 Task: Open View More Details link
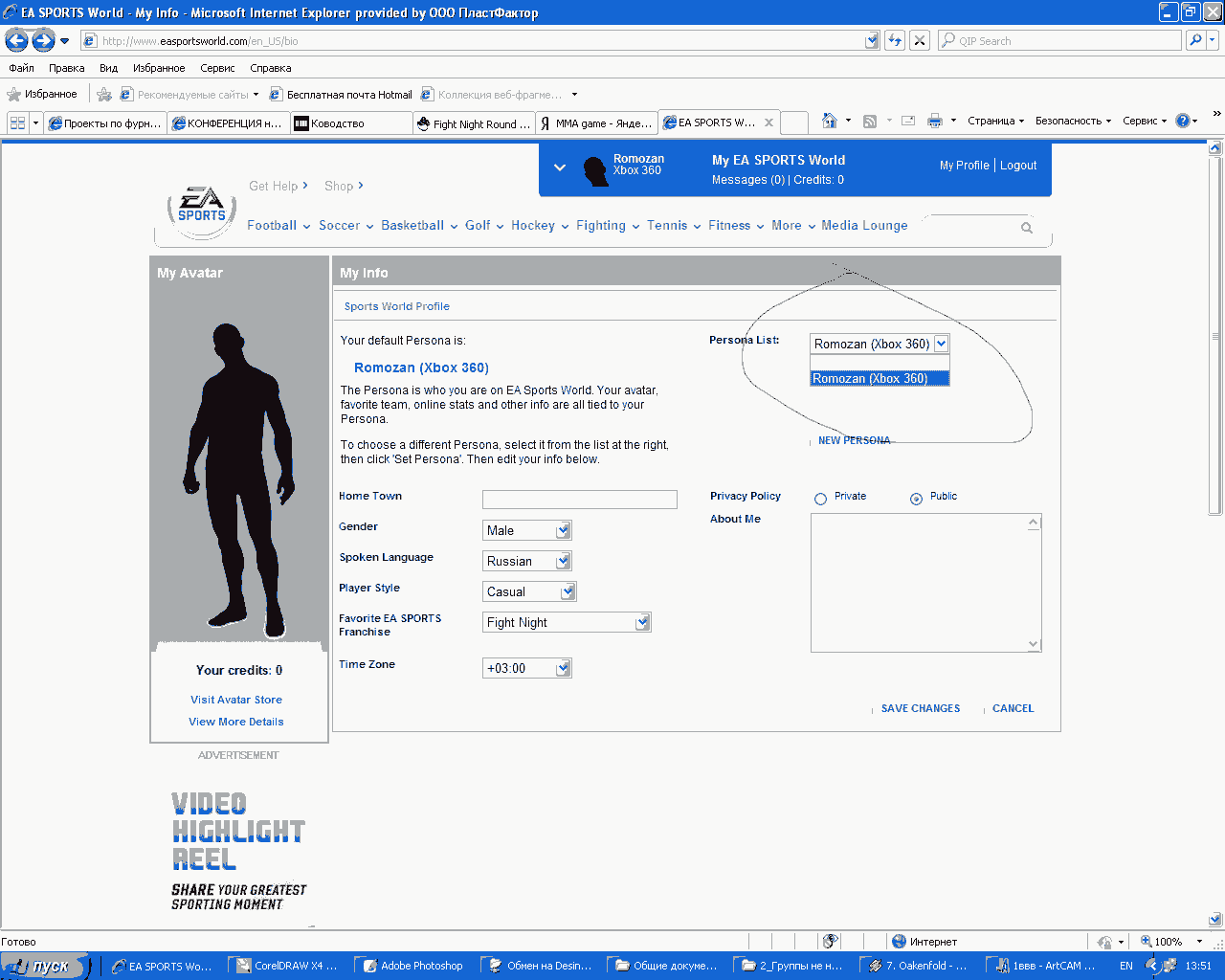point(236,722)
